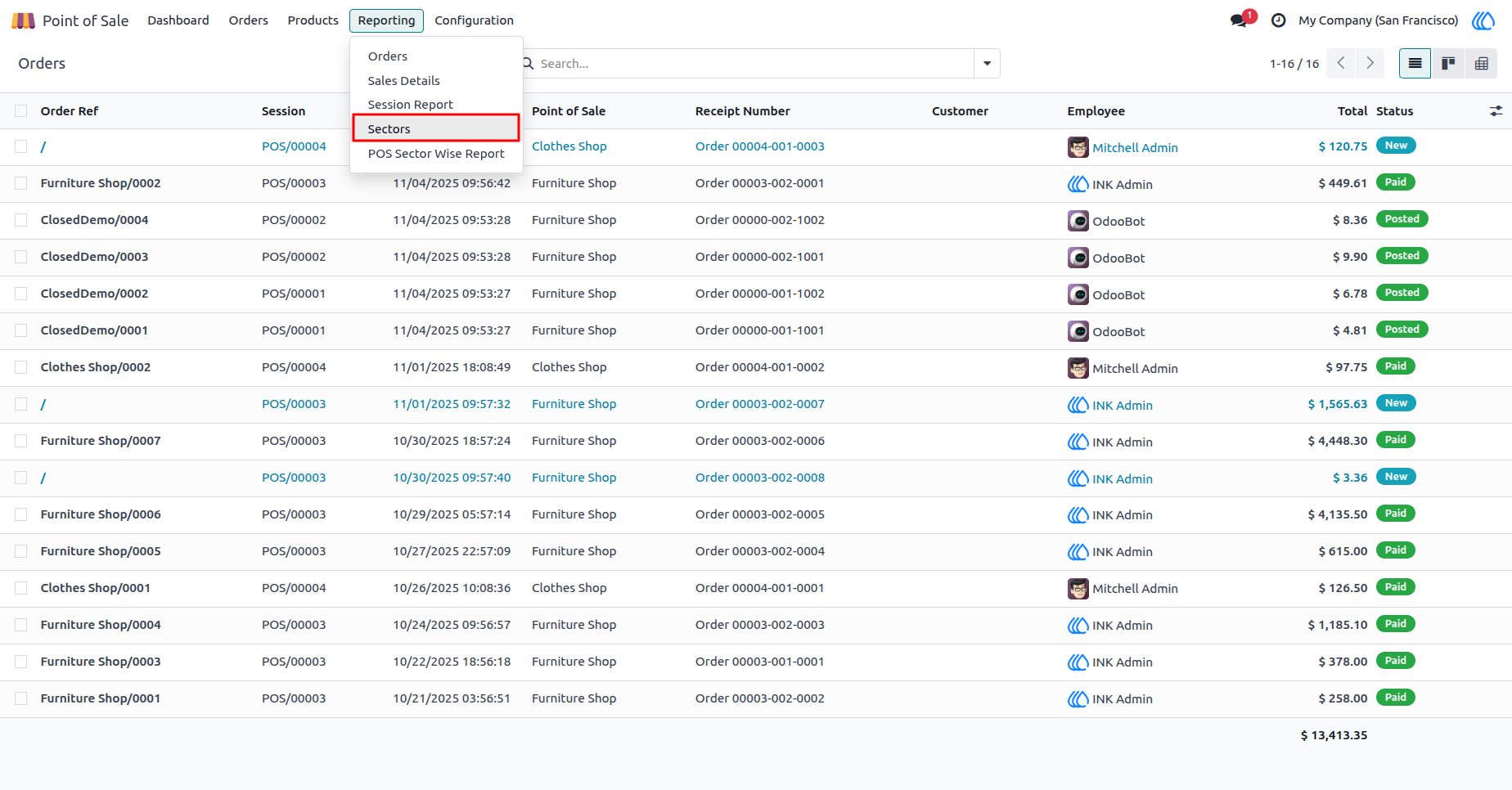
Task: Click Mitchell Admin avatar in Clothes Shop/0002 row
Action: [1078, 368]
